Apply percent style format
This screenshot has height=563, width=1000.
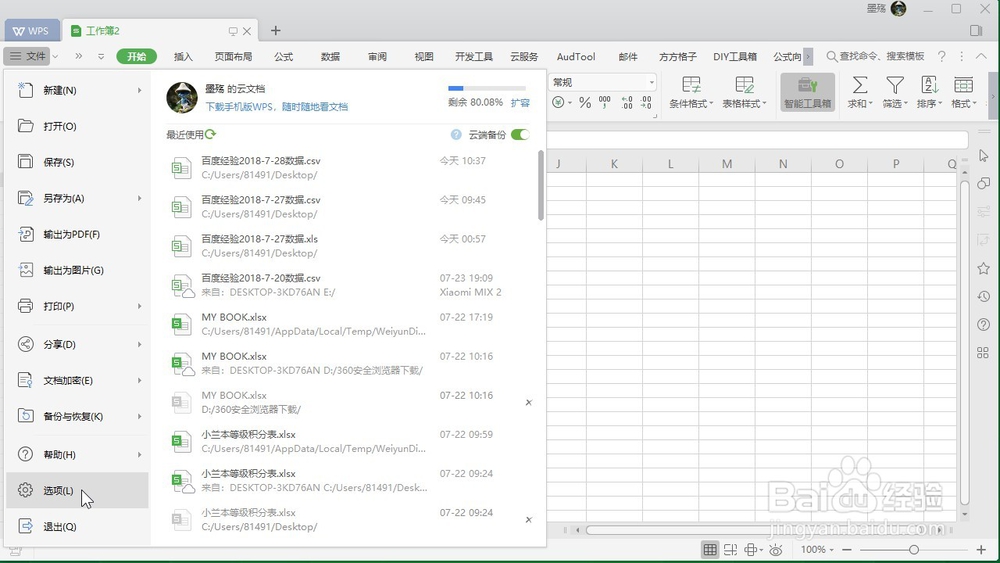[585, 102]
